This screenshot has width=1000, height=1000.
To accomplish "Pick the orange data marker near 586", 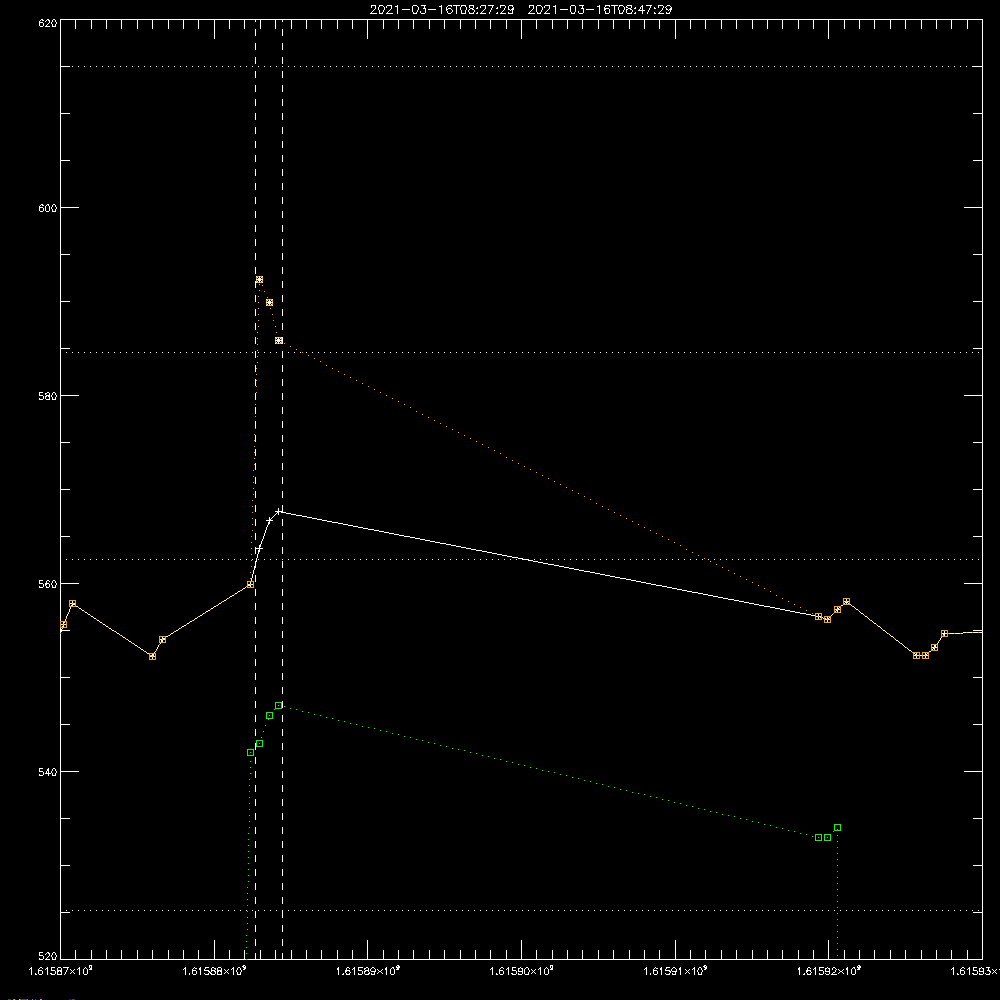I will click(279, 341).
